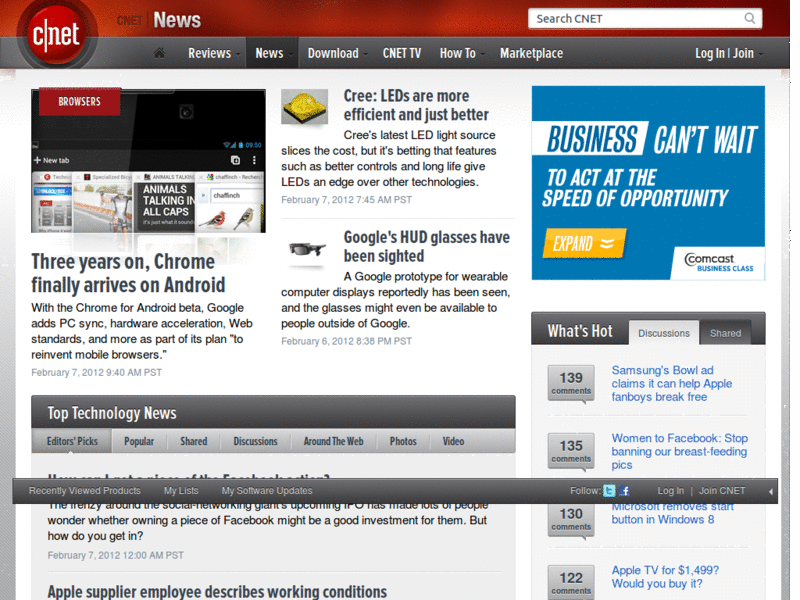Go to CNET TV
This screenshot has width=800, height=600.
(x=402, y=53)
